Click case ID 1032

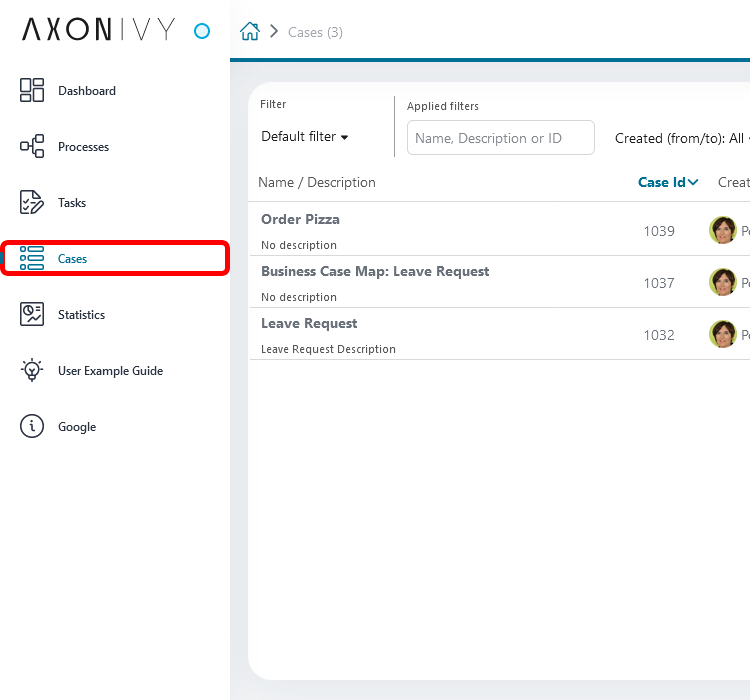point(659,335)
